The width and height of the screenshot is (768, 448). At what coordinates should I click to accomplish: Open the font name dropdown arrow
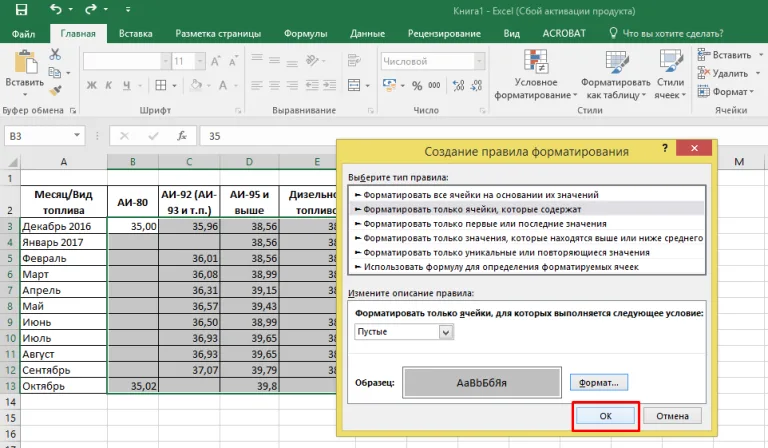pos(166,61)
